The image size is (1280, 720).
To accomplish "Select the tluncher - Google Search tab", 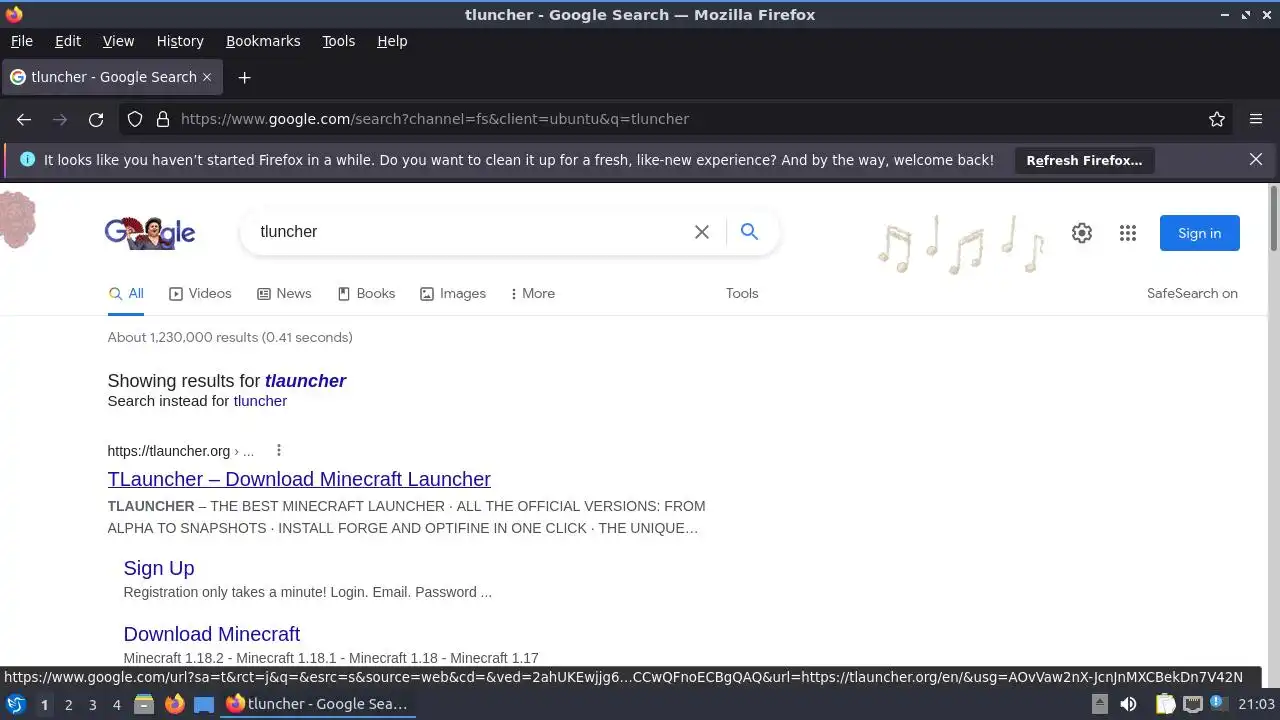I will coord(110,77).
